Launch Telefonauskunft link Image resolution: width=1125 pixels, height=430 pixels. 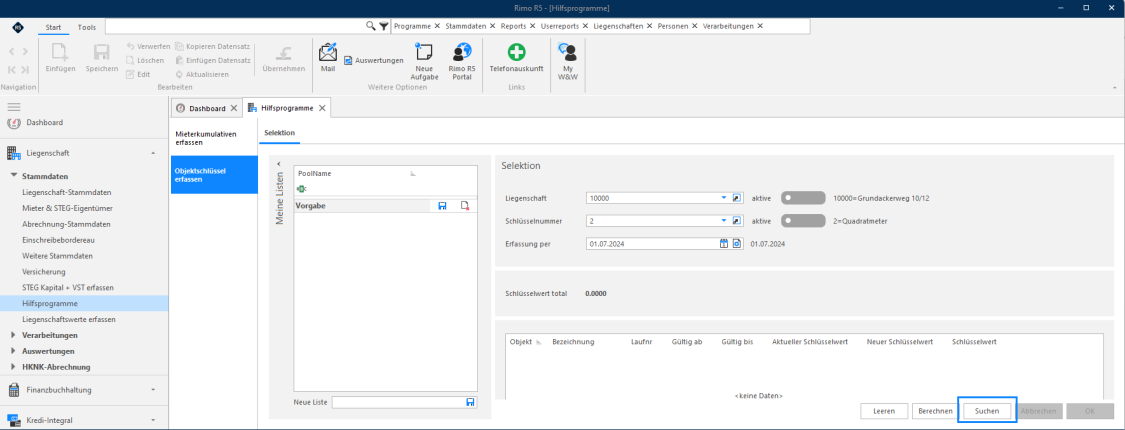pos(516,57)
